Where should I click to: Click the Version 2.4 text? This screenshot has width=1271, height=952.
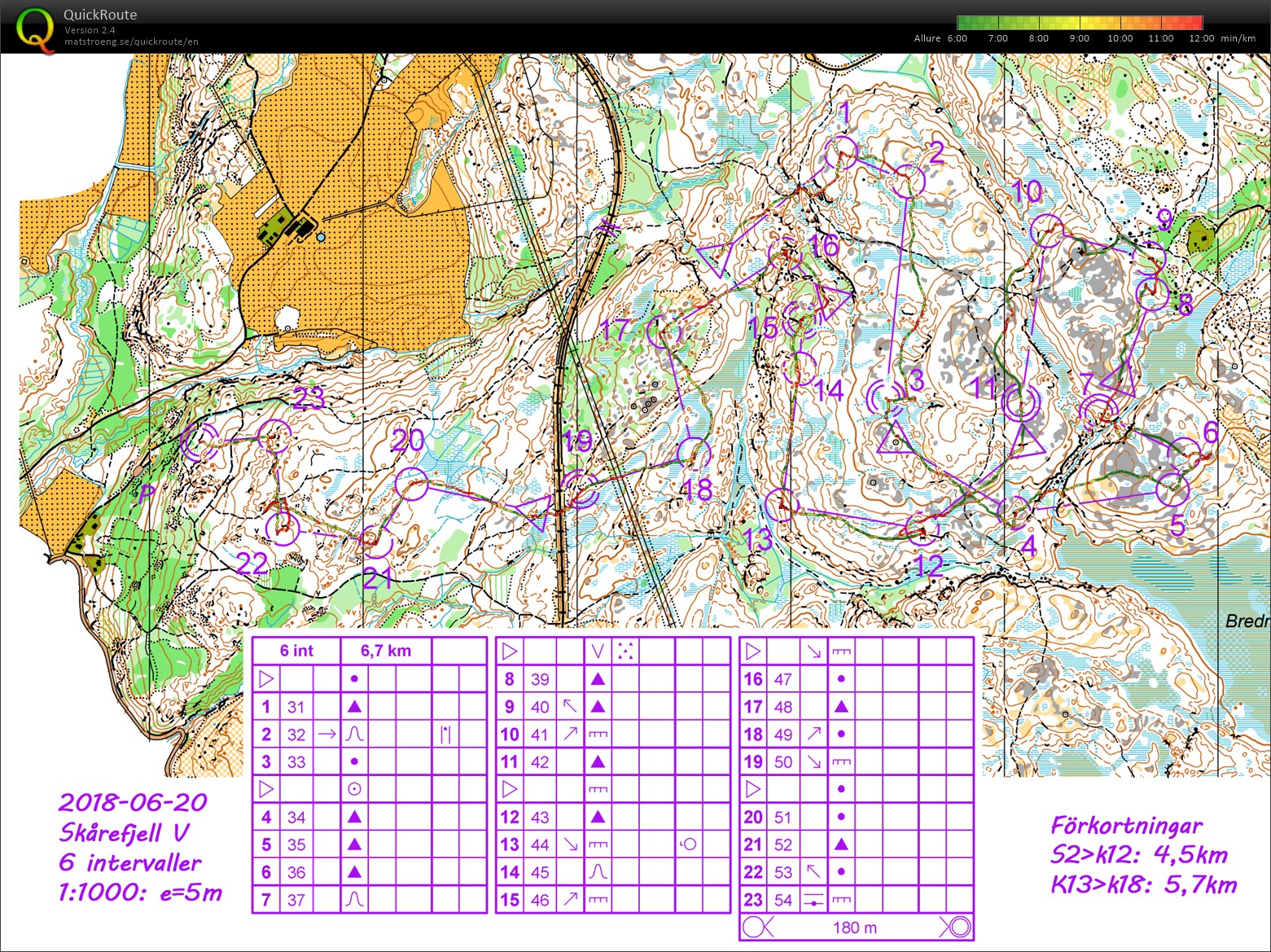pos(90,30)
